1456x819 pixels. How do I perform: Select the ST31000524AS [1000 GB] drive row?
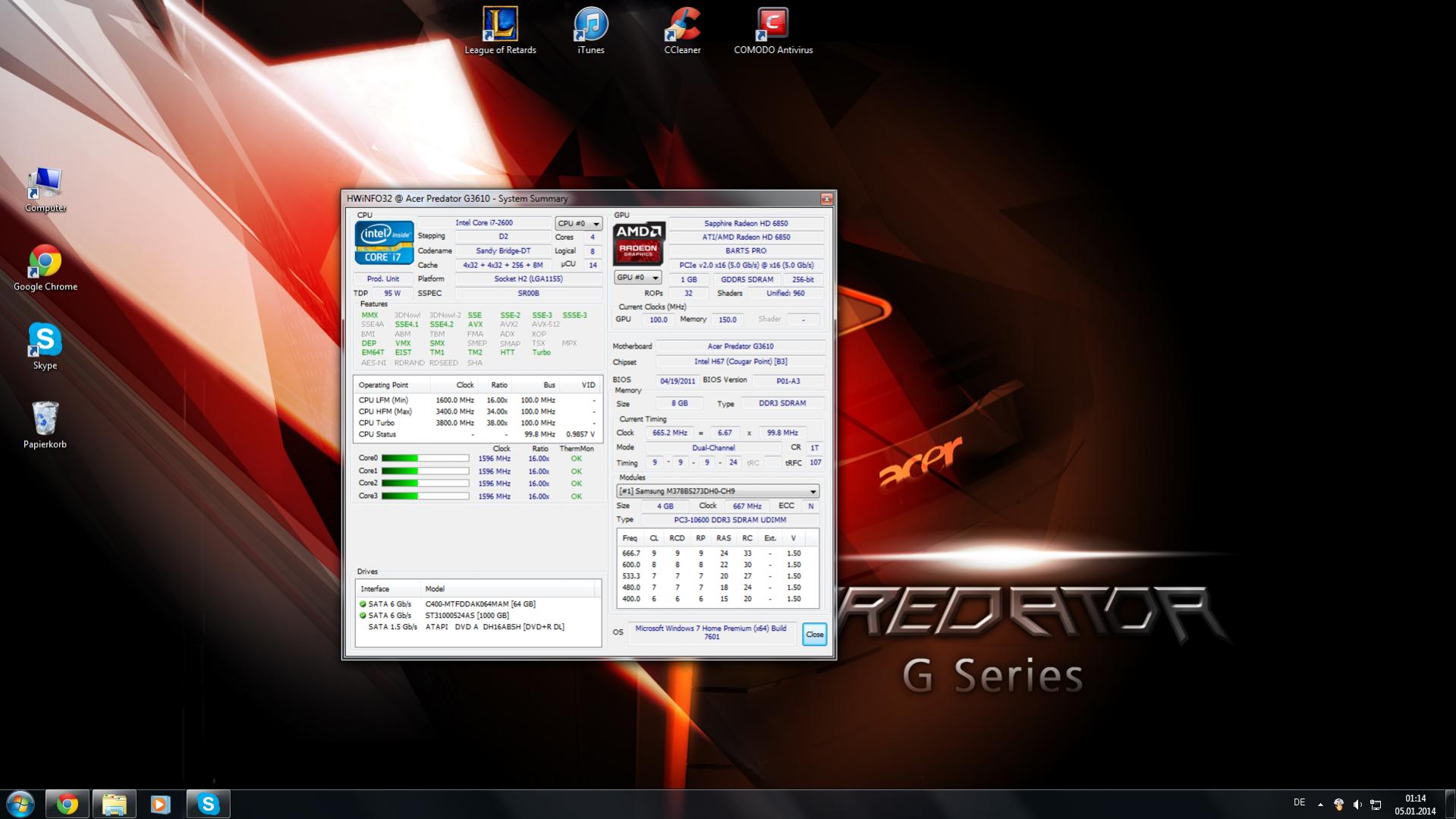click(x=478, y=616)
